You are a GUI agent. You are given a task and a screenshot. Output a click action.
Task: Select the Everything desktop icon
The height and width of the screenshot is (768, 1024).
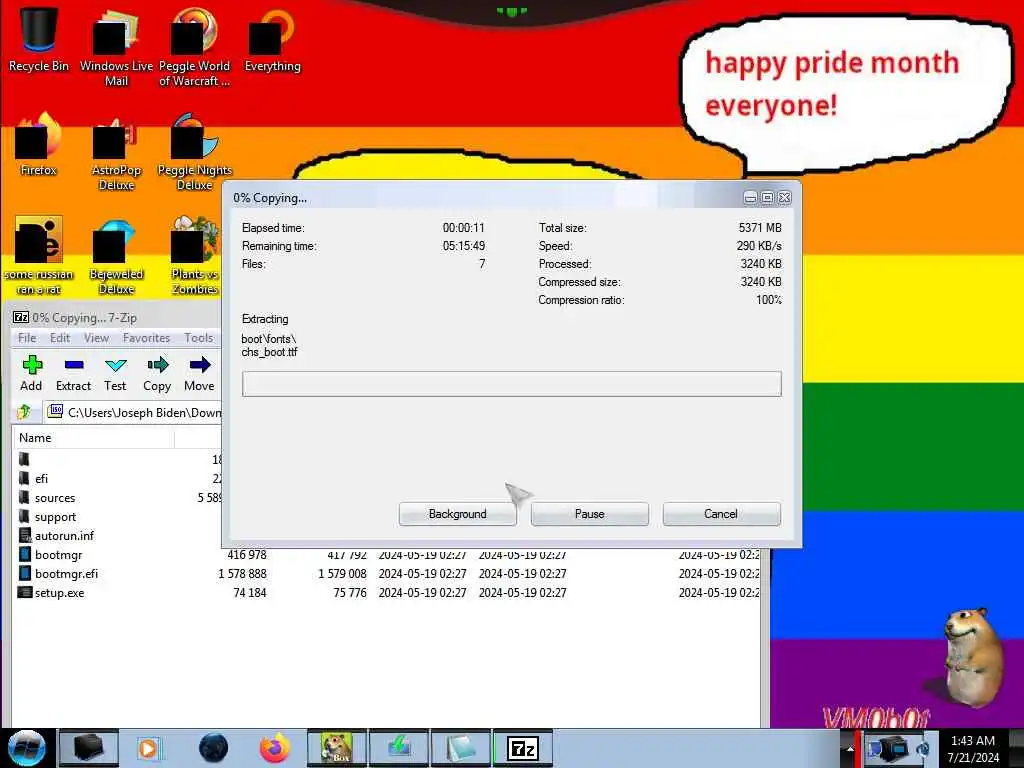pyautogui.click(x=272, y=39)
